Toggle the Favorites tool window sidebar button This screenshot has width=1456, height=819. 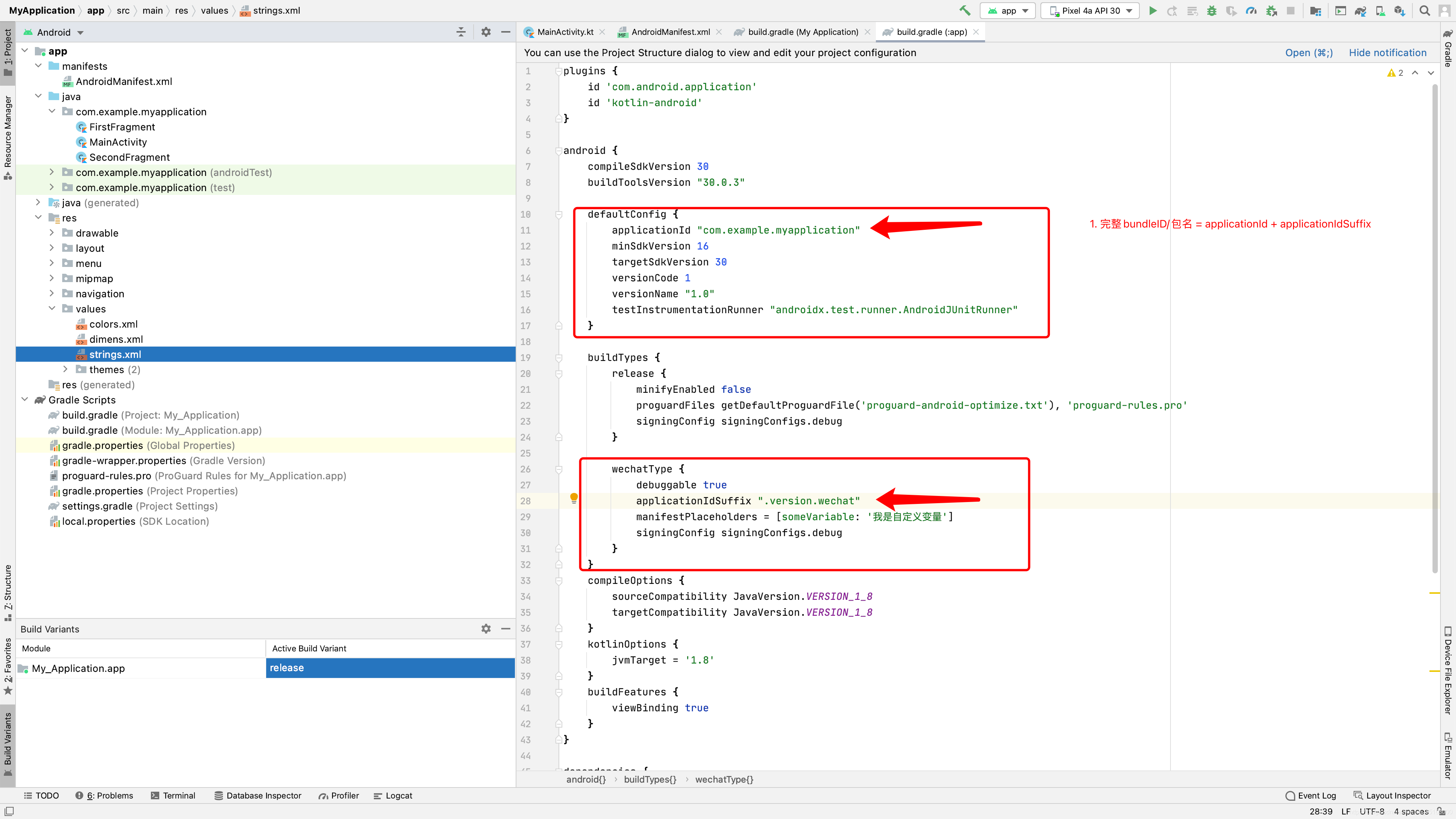click(8, 667)
